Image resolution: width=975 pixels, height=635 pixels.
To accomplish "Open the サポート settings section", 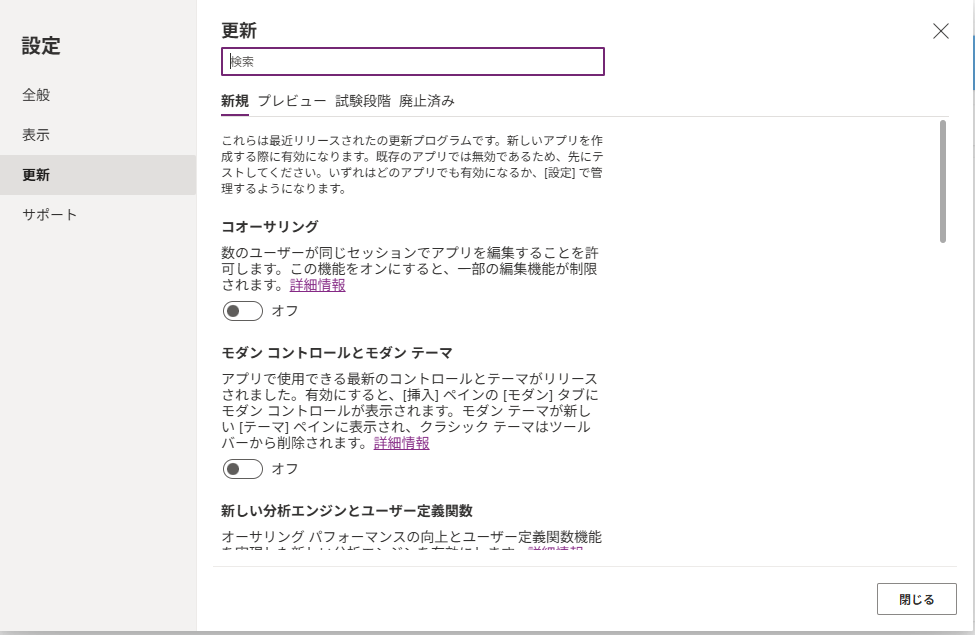I will 98,215.
